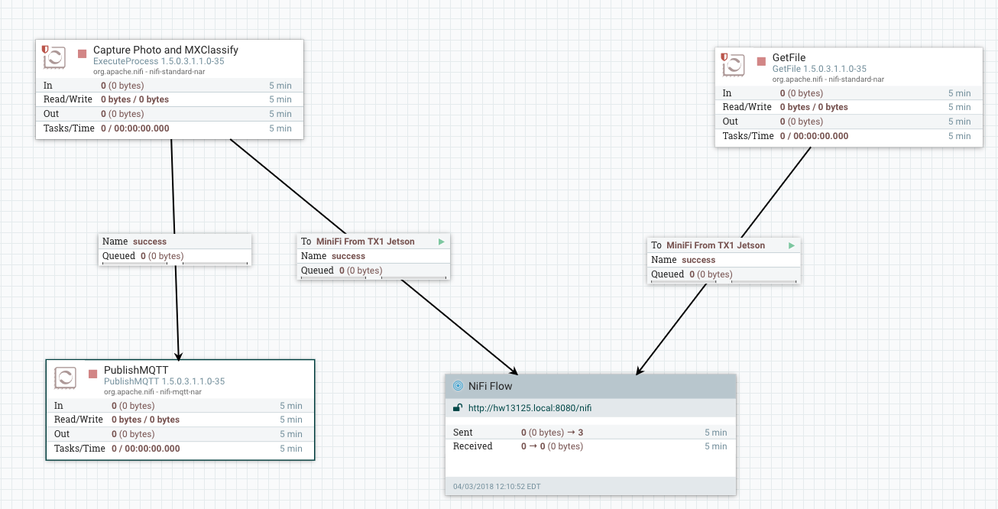Select the GetFile 1.5.0.3.1.1.0-35 type label
This screenshot has width=998, height=509.
[819, 69]
